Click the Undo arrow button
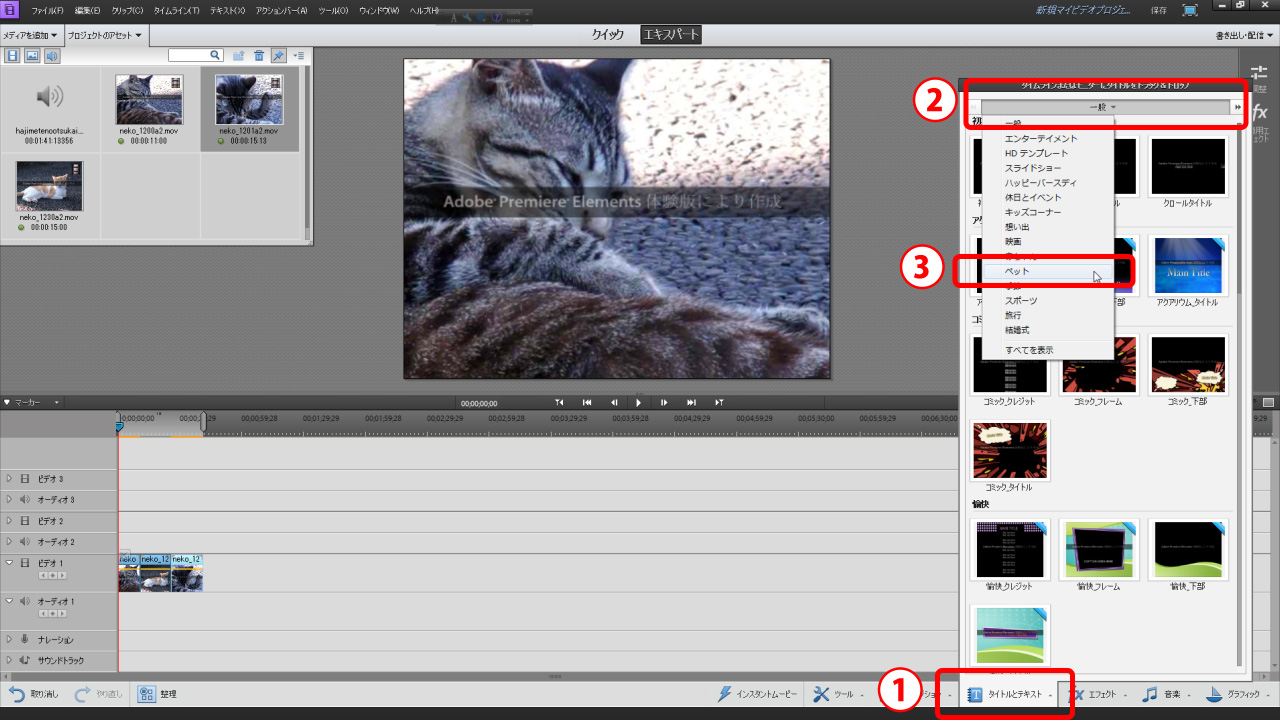The image size is (1280, 720). click(x=17, y=694)
